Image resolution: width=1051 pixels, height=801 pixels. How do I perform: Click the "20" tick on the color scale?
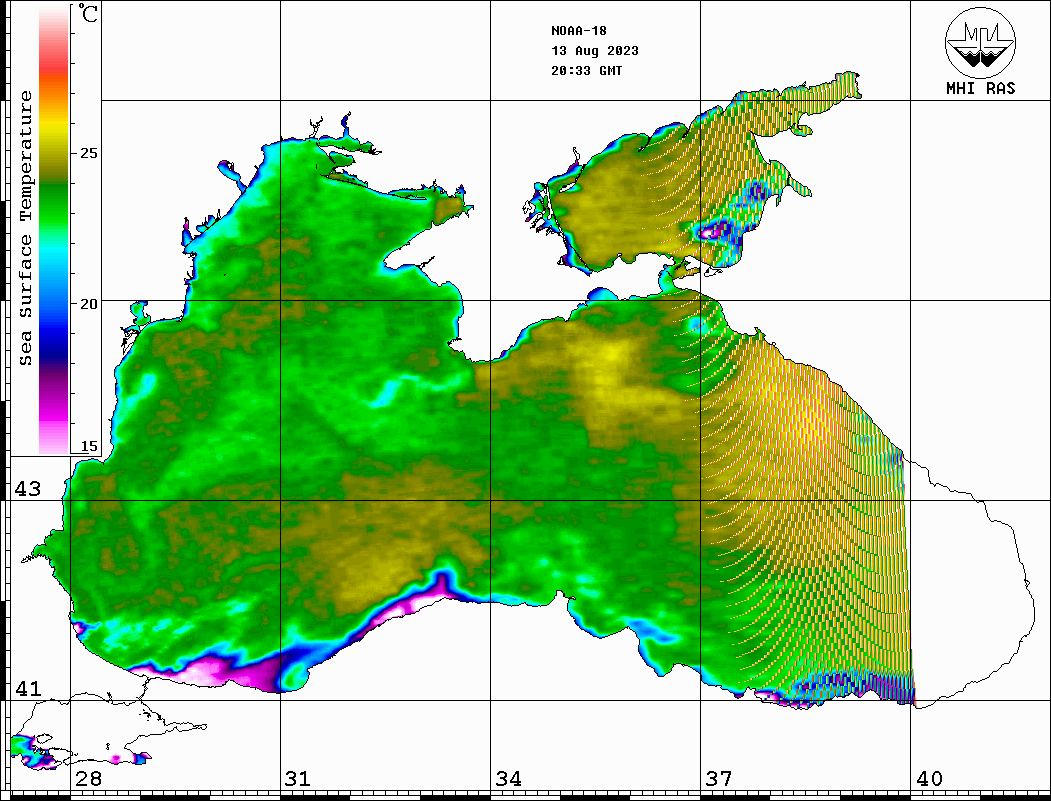click(x=88, y=304)
